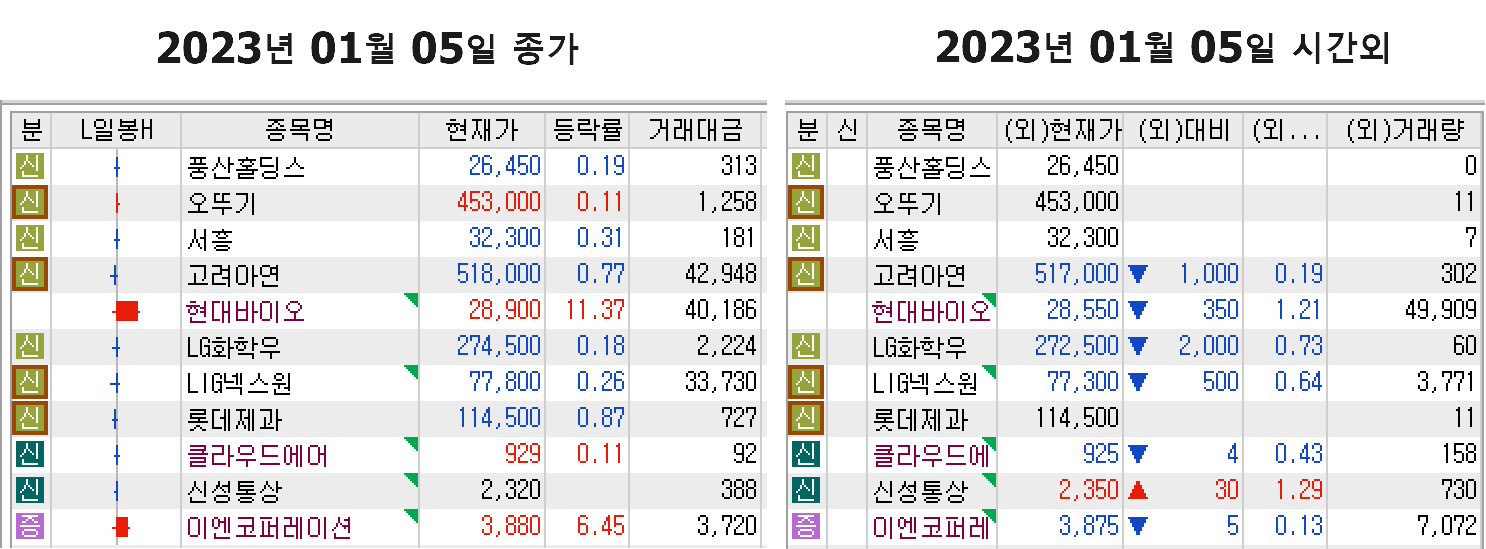Click the purple 증 badge beside 이엔코퍼레 in after-hours table
Image resolution: width=1486 pixels, height=549 pixels.
806,527
